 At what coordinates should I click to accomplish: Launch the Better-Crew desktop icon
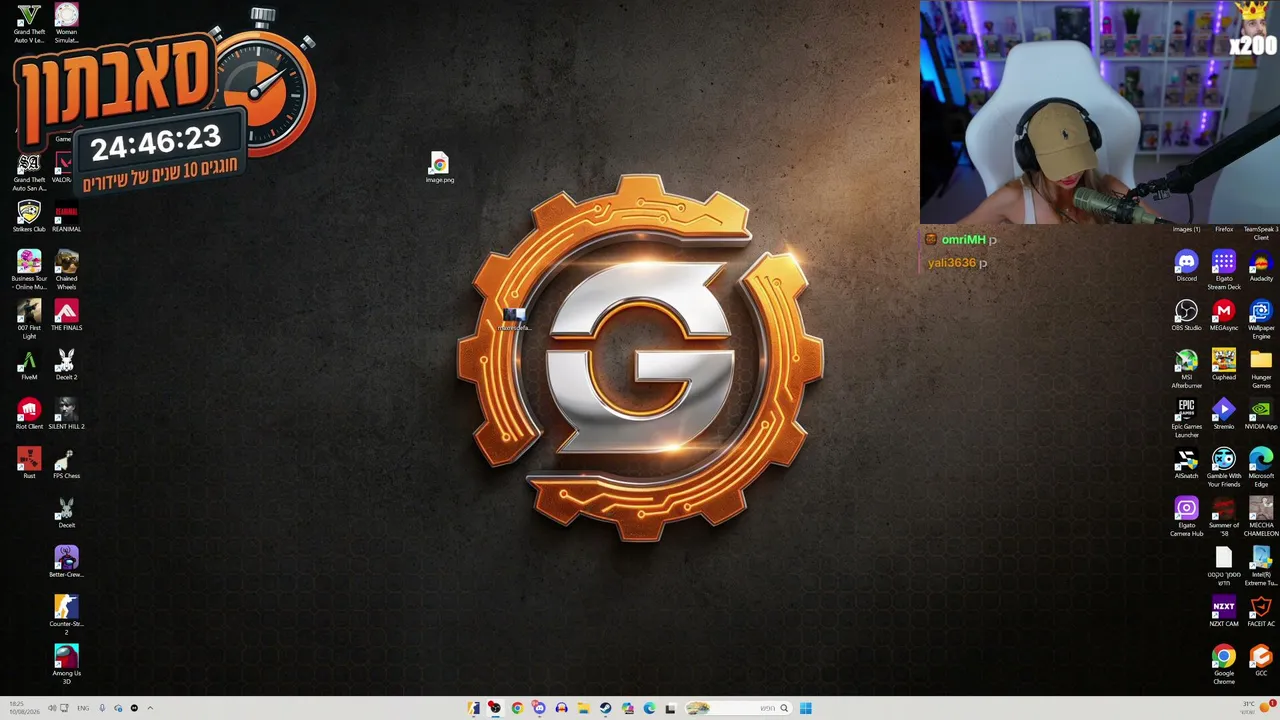[x=66, y=562]
